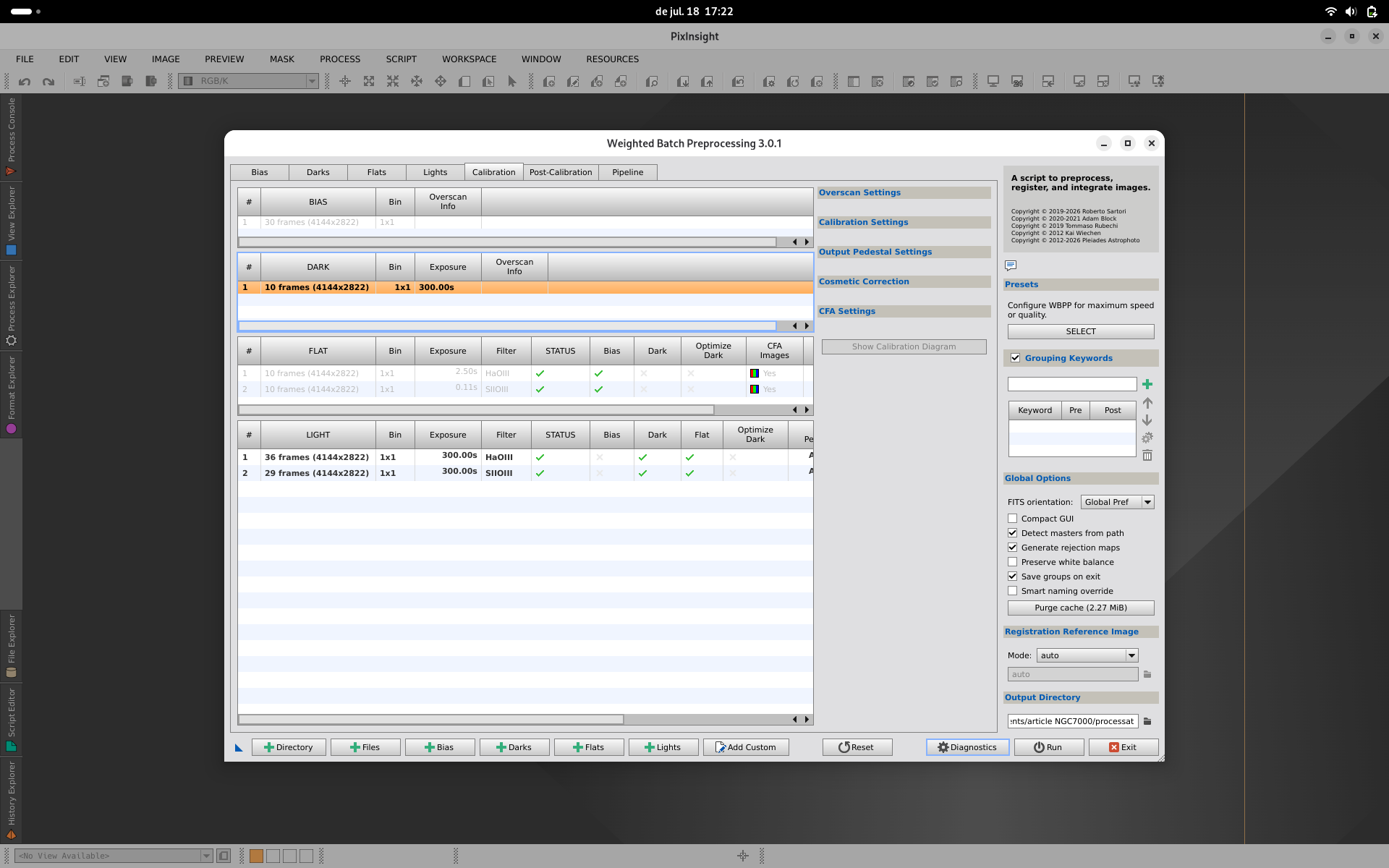Click Purge cache button
Screen dimensions: 1389x868
coord(1081,608)
